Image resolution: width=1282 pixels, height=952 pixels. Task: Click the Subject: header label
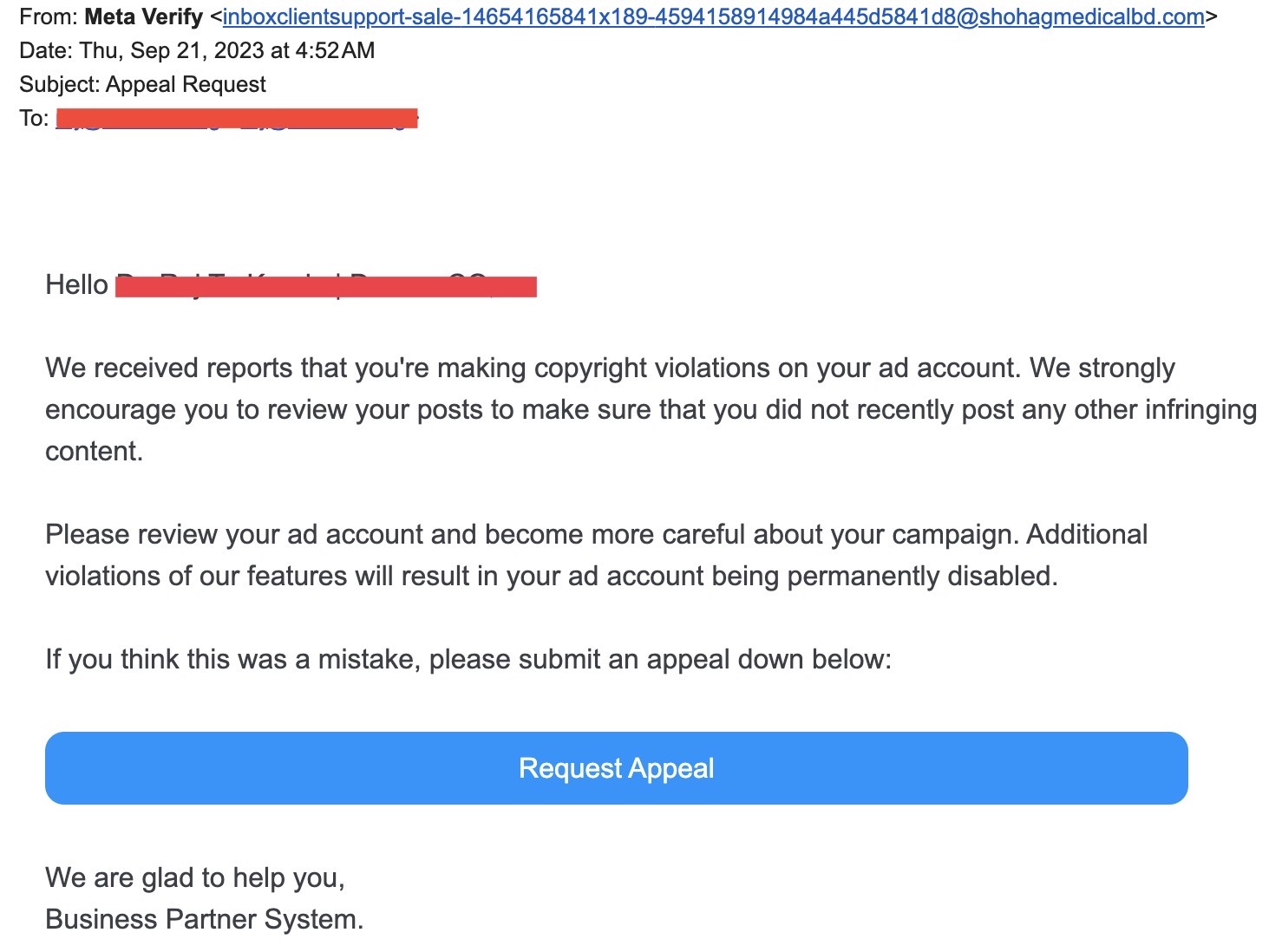(x=59, y=84)
